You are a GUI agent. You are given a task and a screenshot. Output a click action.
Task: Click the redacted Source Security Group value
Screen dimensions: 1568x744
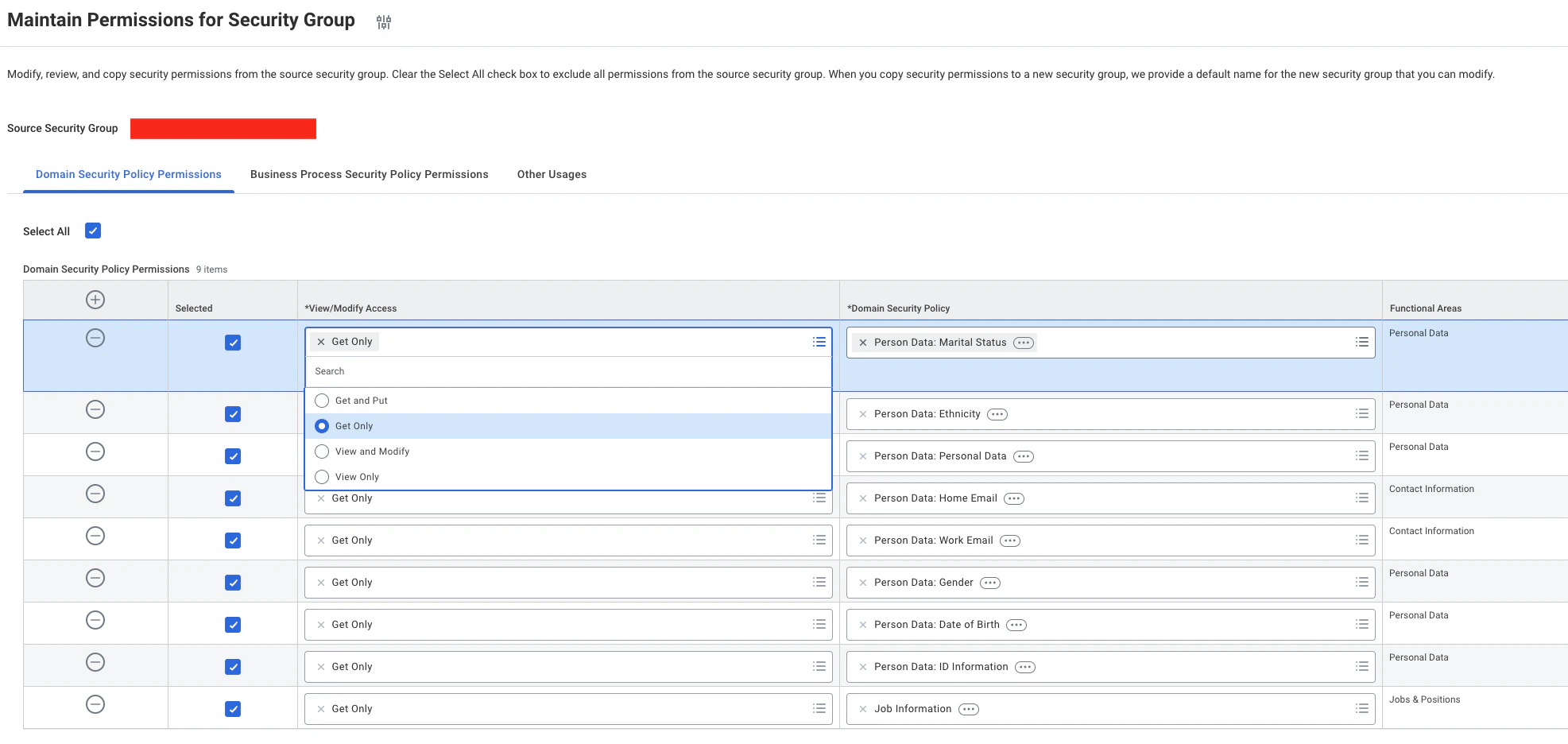(x=223, y=129)
